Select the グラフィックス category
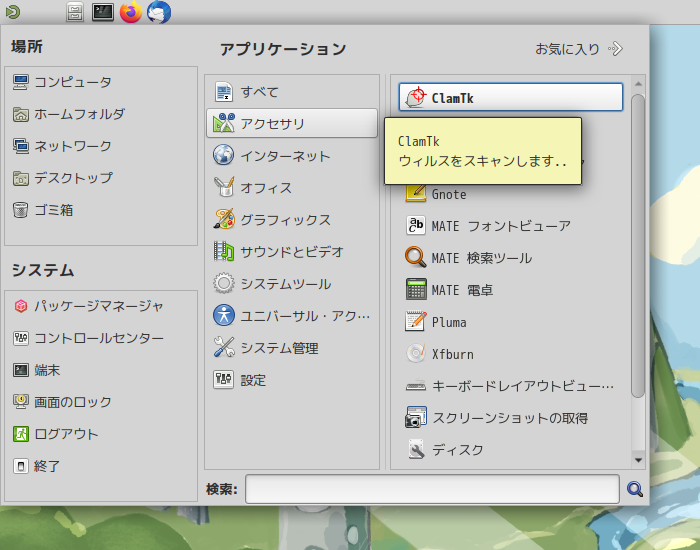 tap(292, 220)
